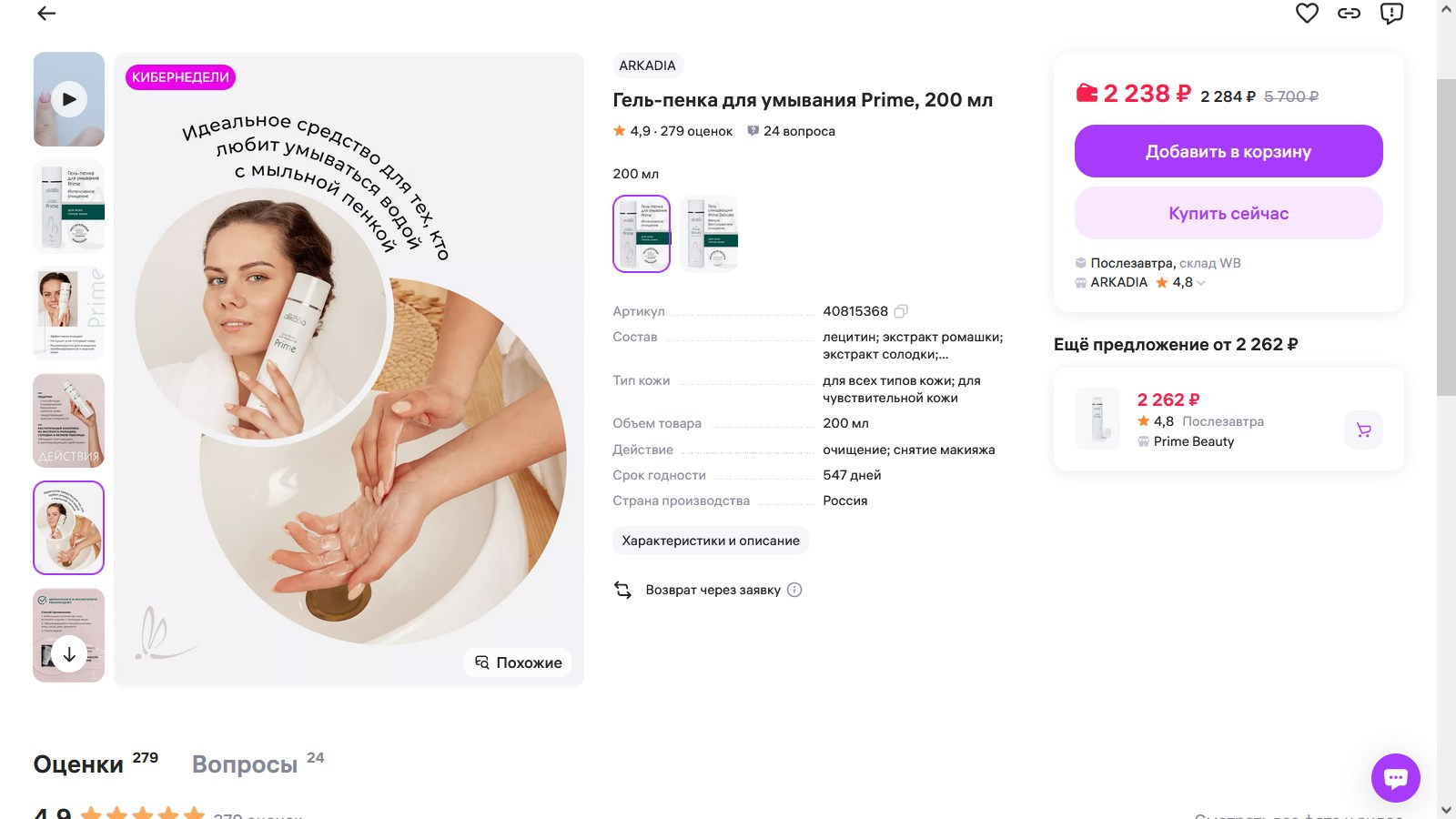The height and width of the screenshot is (819, 1456).
Task: Select the second product variant thumbnail
Action: click(711, 233)
